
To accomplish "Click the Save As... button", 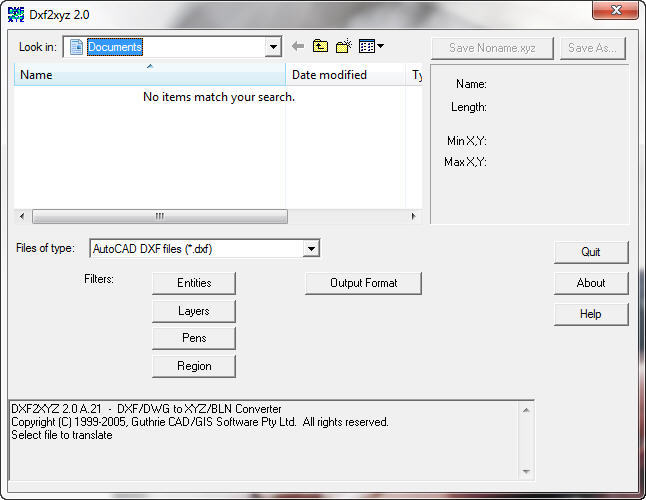I will point(592,48).
